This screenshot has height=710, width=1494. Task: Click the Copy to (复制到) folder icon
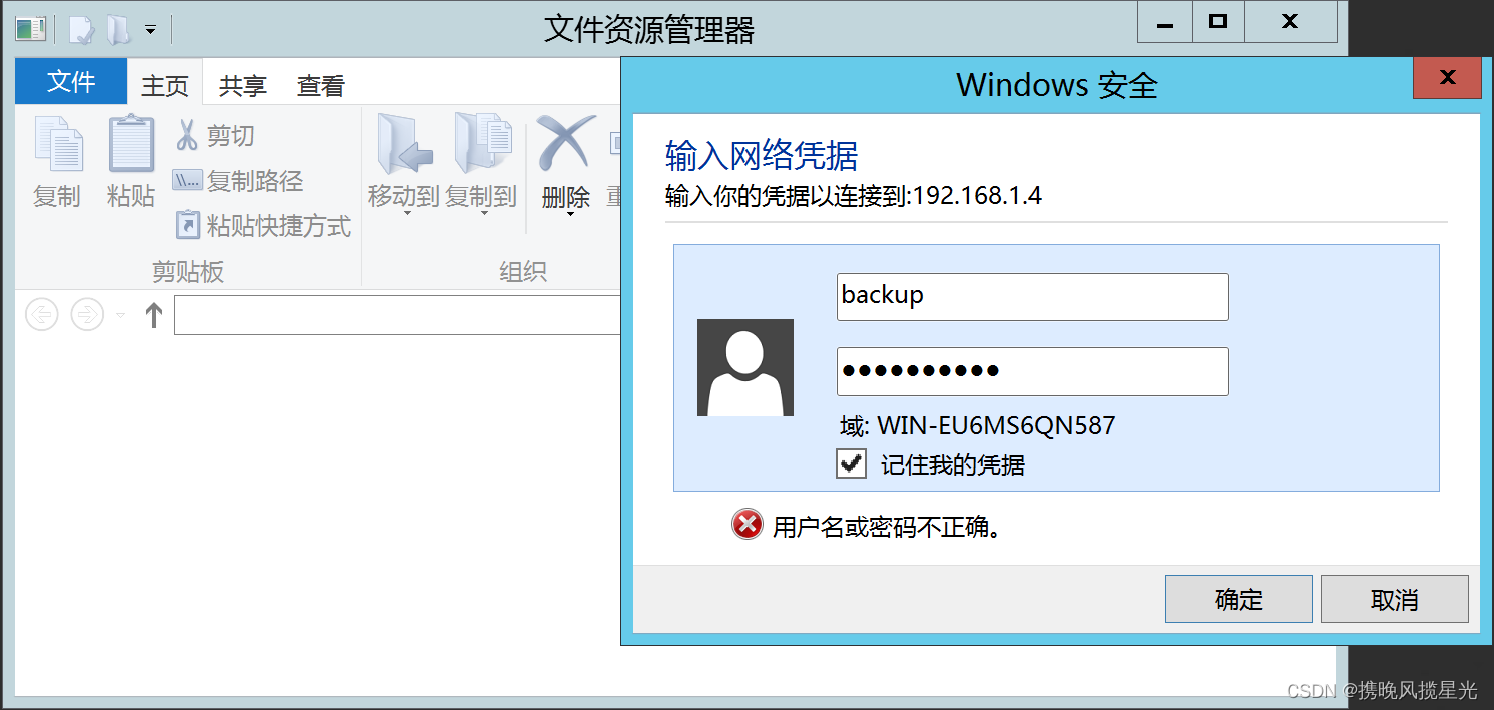coord(482,144)
